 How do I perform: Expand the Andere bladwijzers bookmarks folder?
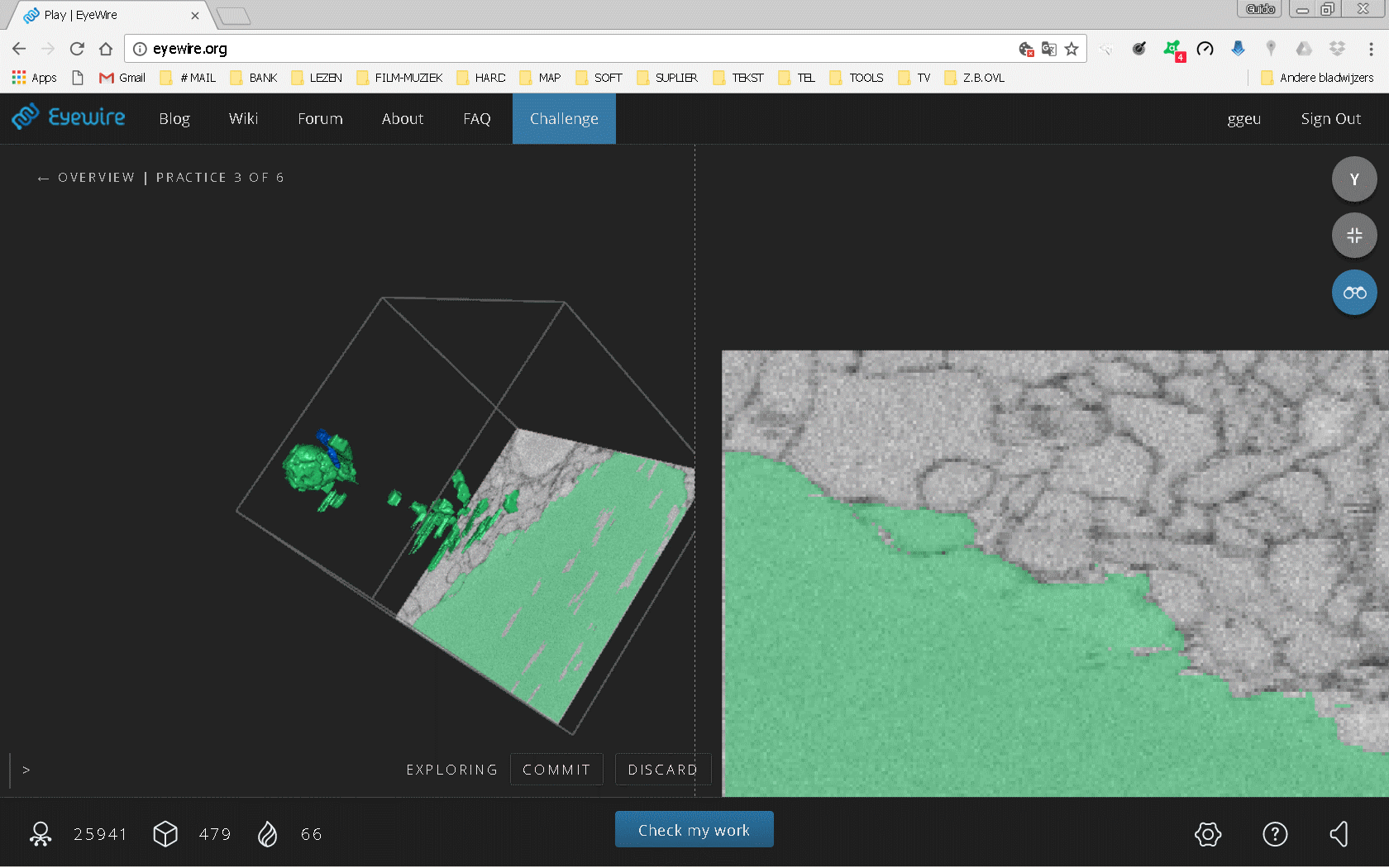[1317, 78]
